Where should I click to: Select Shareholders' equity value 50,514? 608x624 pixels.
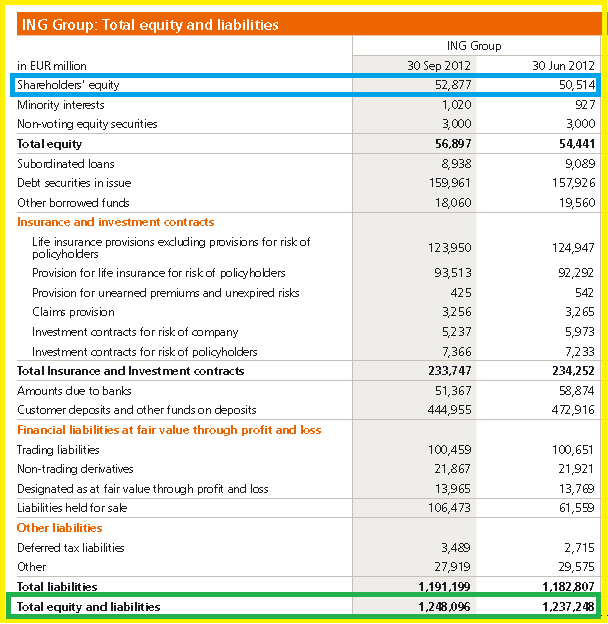coord(577,85)
